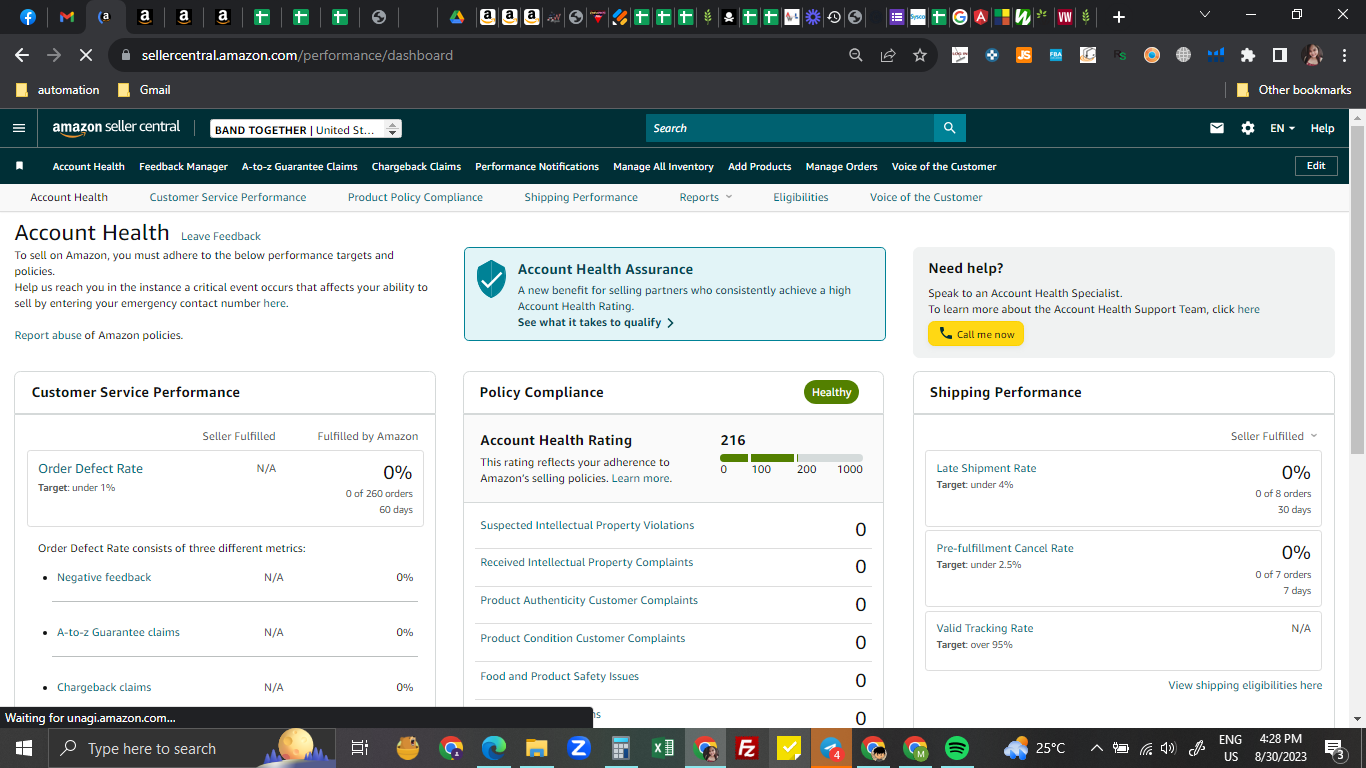The height and width of the screenshot is (768, 1366).
Task: Open the automation bookmarks folder
Action: 58,89
